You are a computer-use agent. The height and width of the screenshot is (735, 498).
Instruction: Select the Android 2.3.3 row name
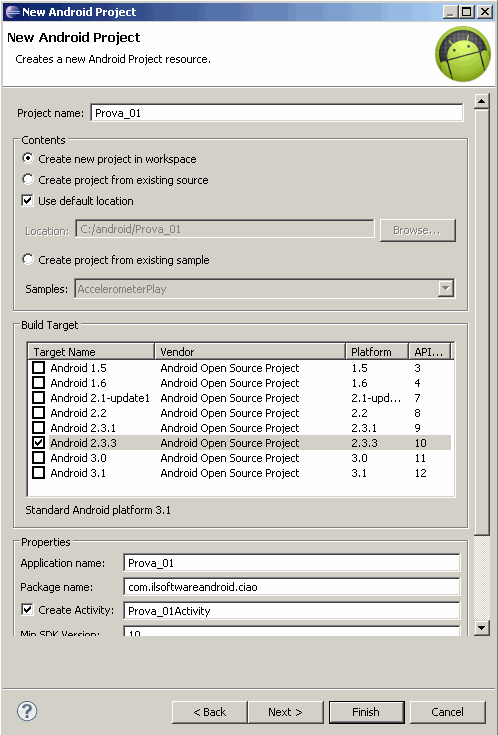(83, 442)
